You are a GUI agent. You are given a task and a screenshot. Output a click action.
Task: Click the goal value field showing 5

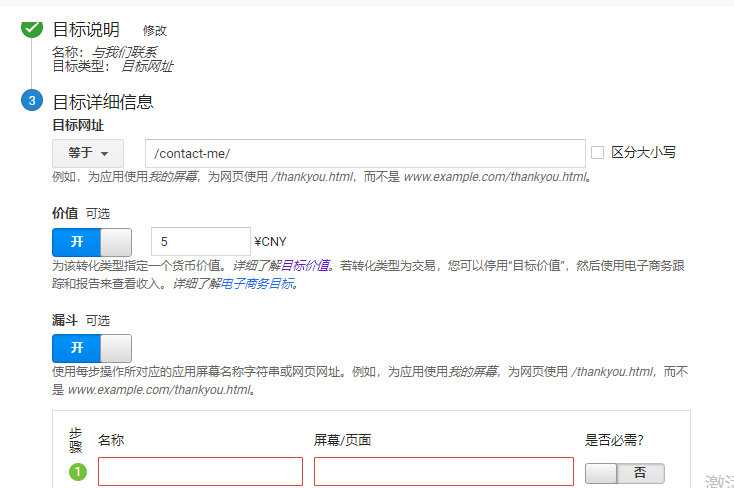click(201, 242)
